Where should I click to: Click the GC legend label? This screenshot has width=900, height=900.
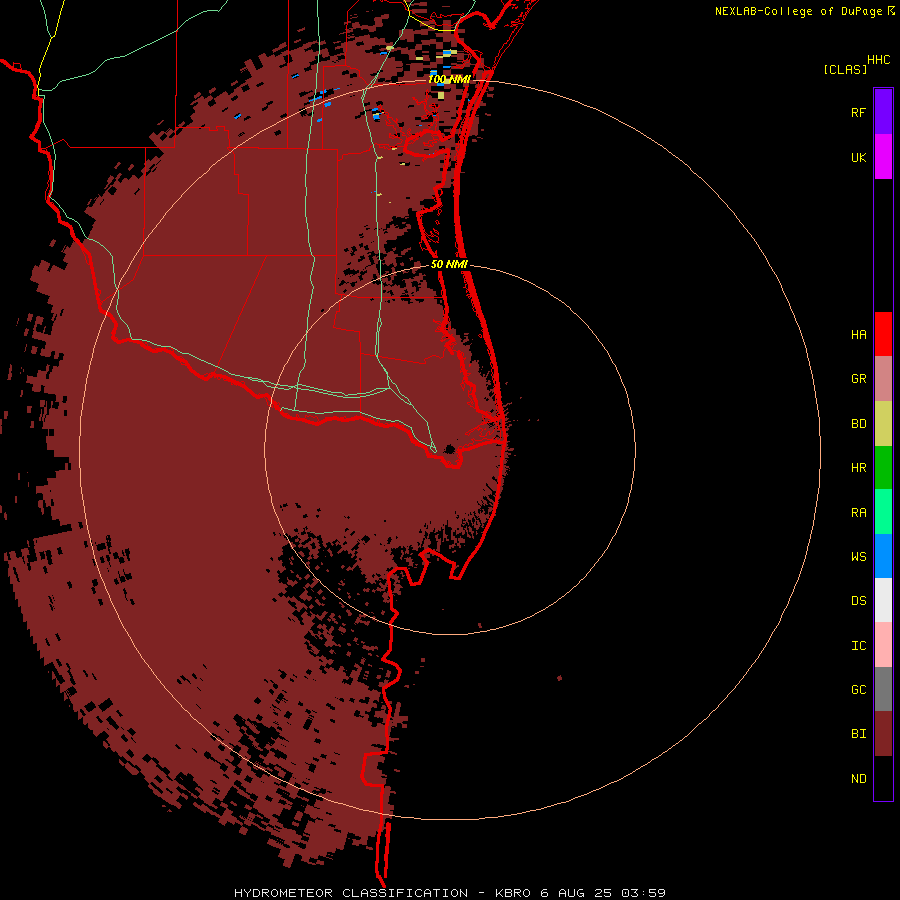coord(858,690)
